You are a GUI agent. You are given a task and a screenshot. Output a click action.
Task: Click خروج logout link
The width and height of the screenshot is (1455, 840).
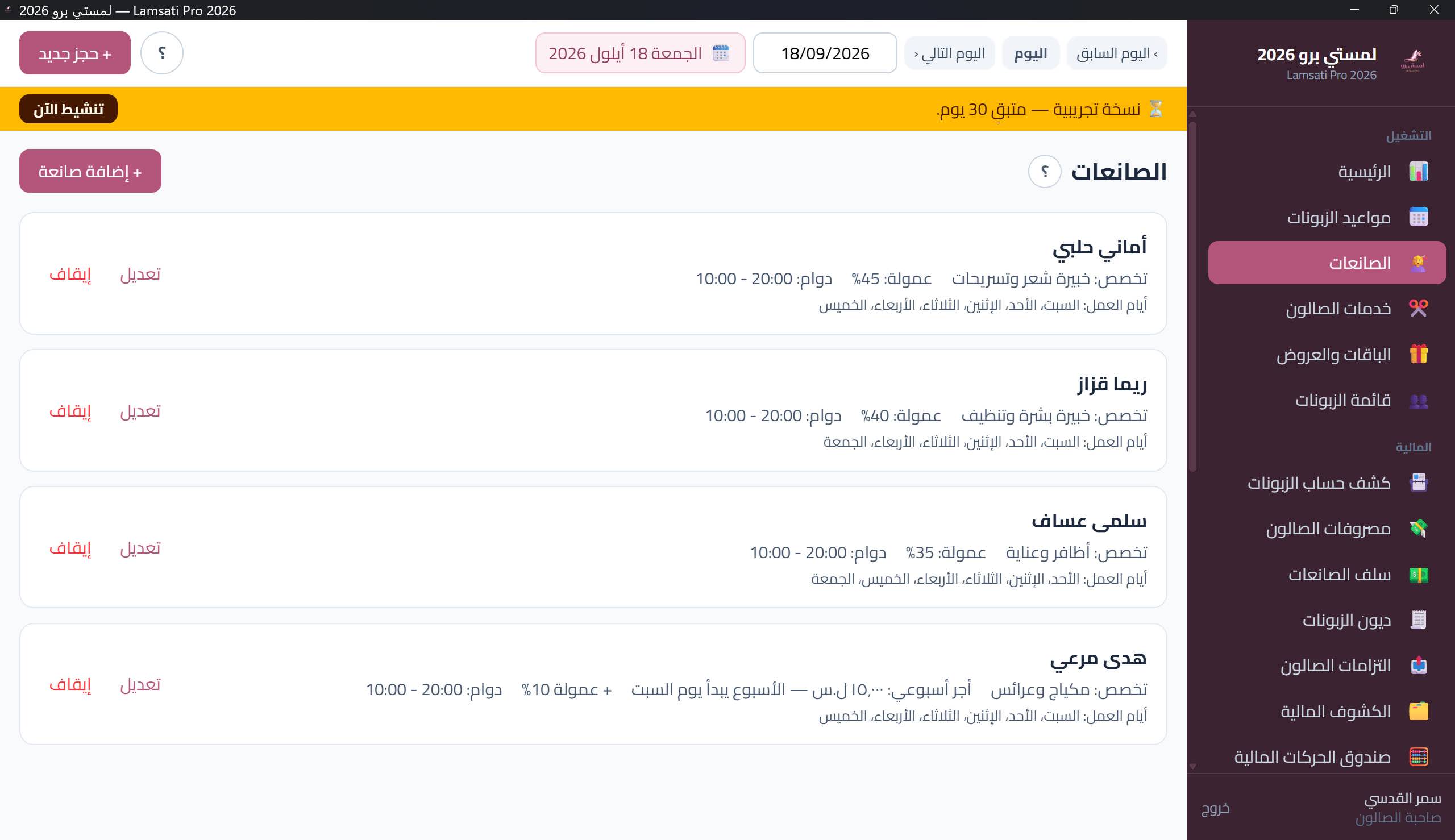point(1216,808)
